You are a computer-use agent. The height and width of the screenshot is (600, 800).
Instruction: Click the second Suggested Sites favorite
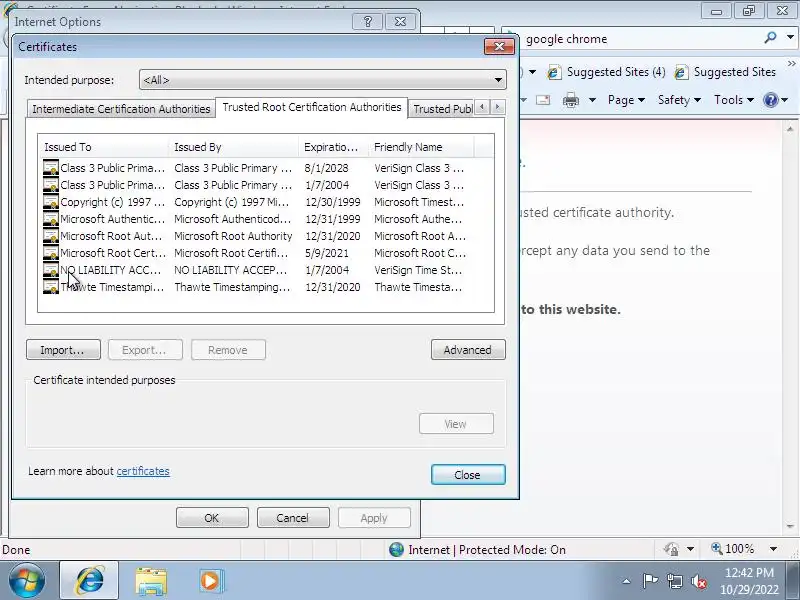pos(726,72)
